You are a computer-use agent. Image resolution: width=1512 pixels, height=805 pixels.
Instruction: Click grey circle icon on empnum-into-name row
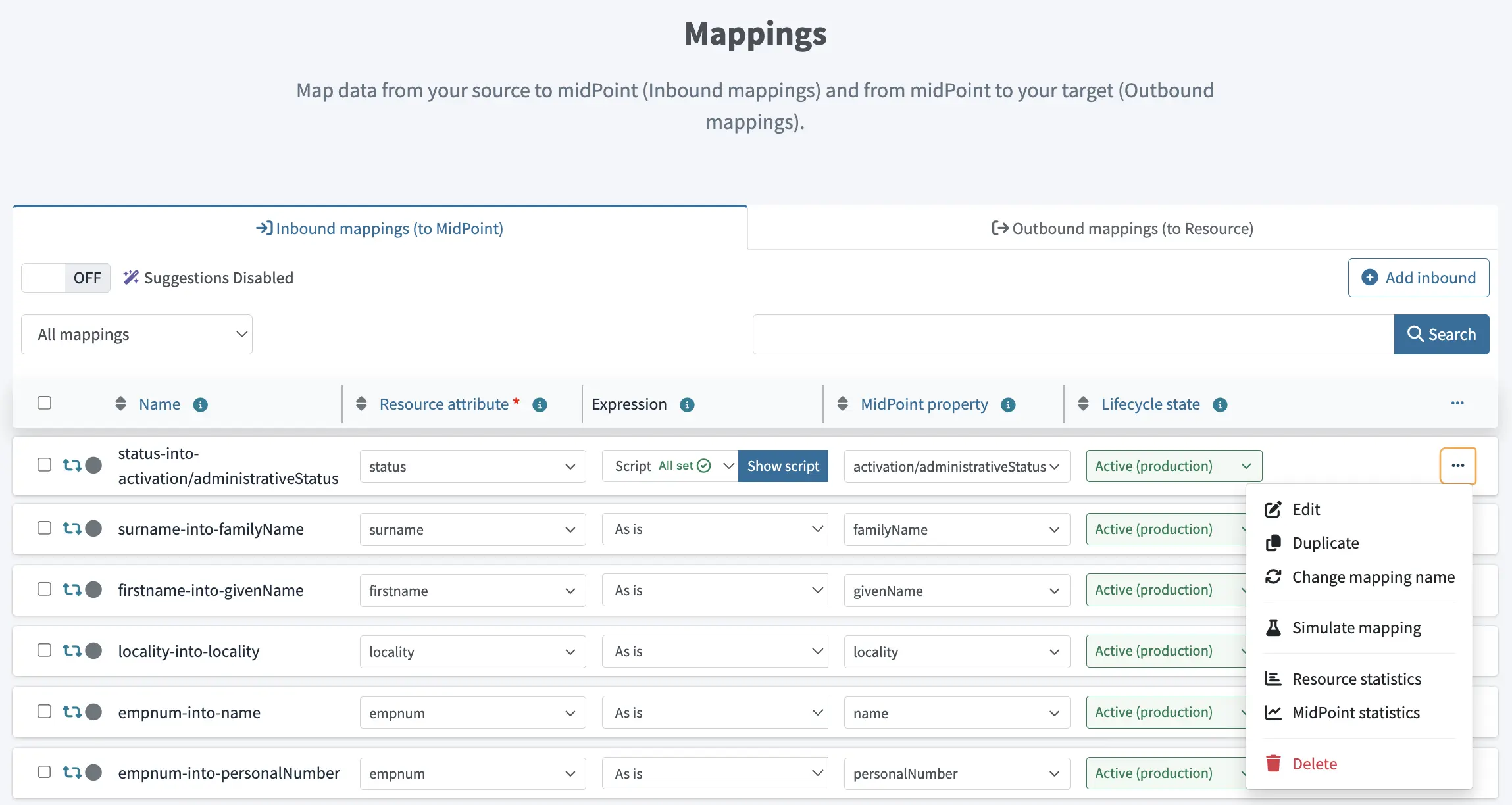(x=94, y=712)
